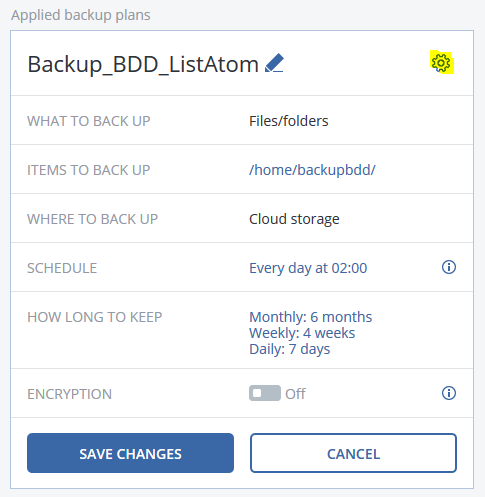Screen dimensions: 485x497
Task: Click the SAVE CHANGES button
Action: pyautogui.click(x=130, y=453)
